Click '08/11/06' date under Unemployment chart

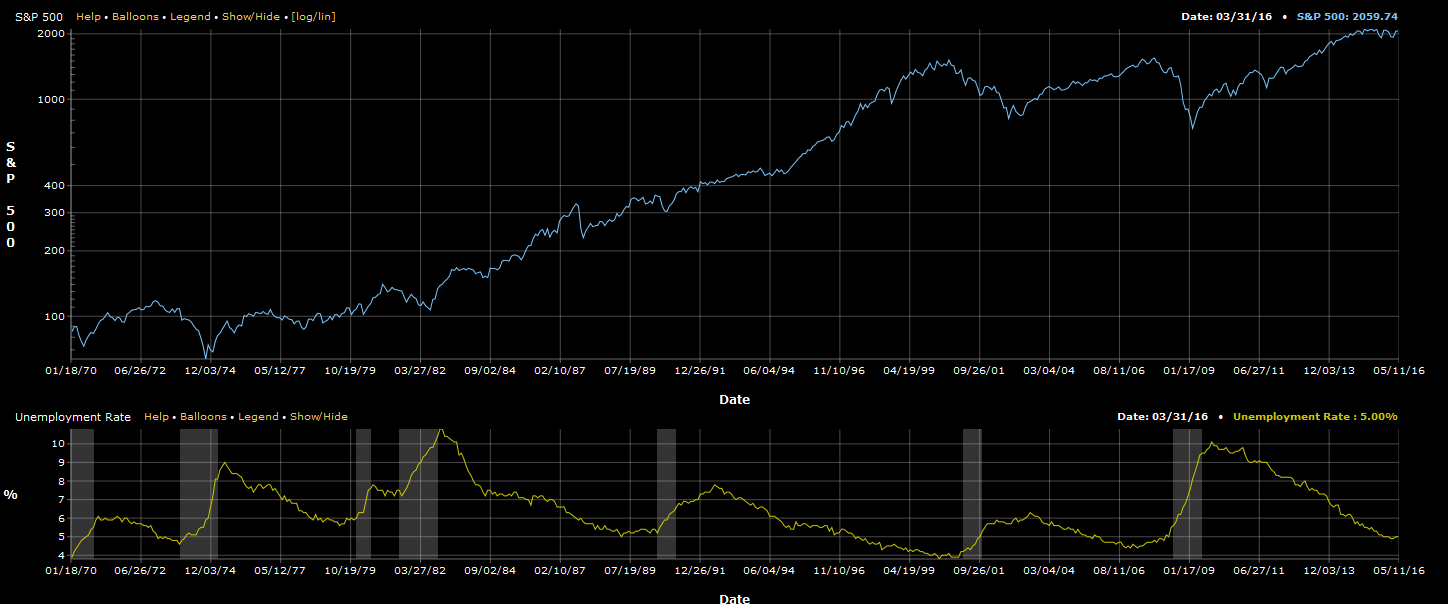pyautogui.click(x=1119, y=570)
